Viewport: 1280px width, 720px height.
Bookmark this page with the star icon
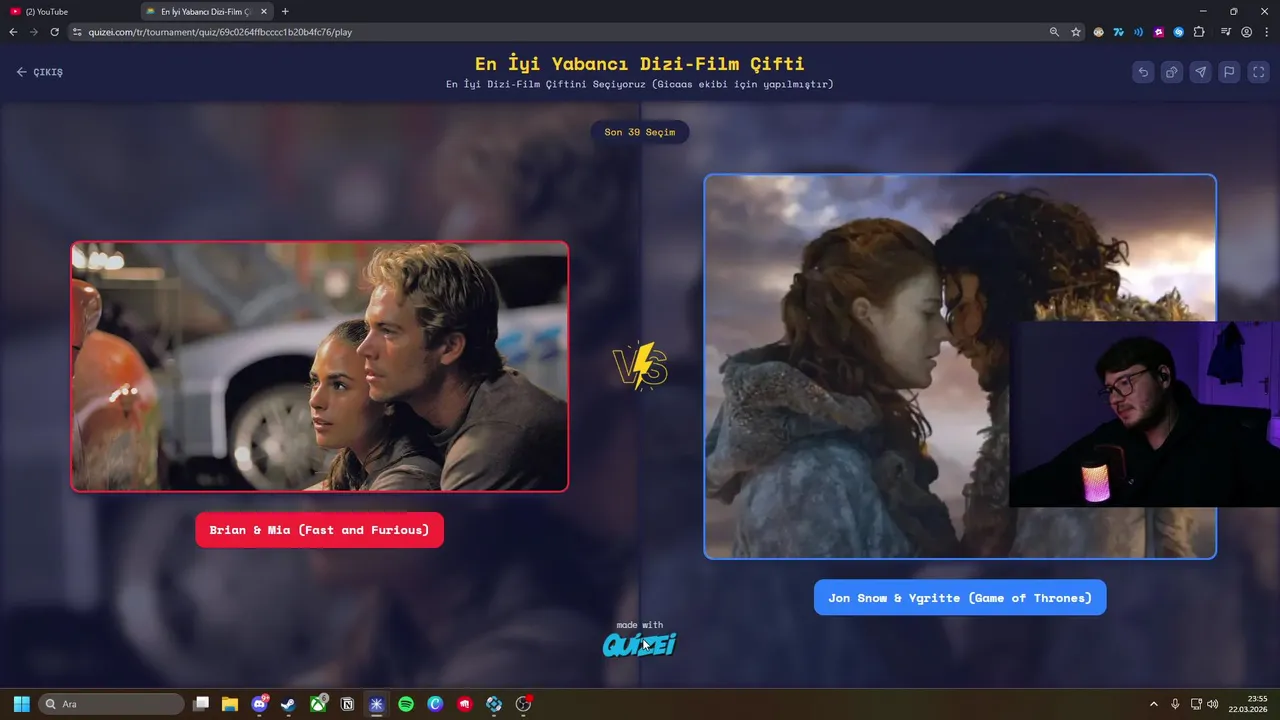(1076, 32)
